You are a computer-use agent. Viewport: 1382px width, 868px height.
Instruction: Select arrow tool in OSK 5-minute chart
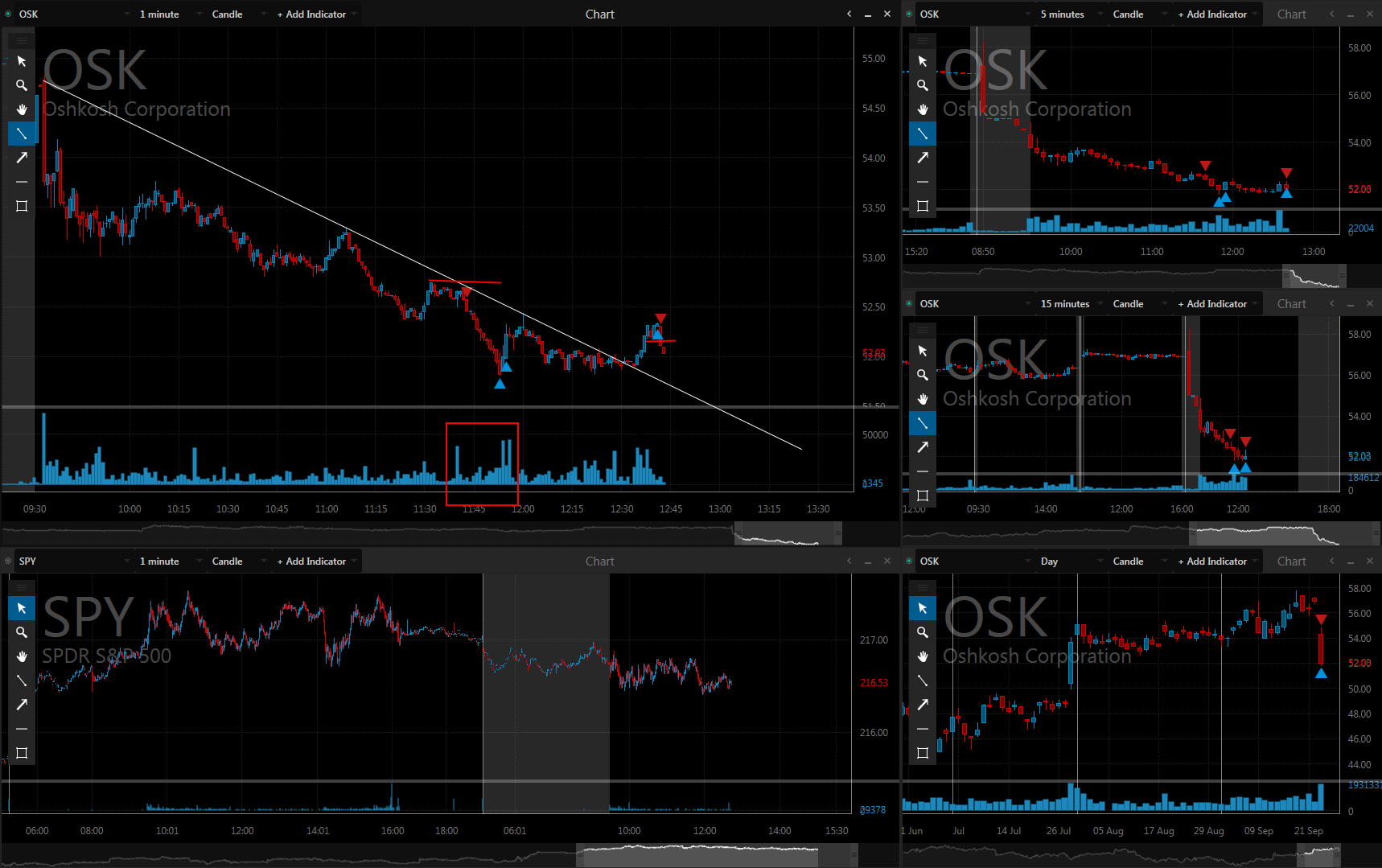pyautogui.click(x=923, y=158)
